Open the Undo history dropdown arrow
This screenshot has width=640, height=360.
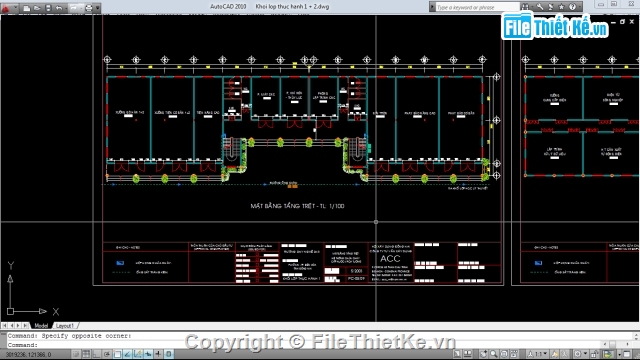(66, 8)
